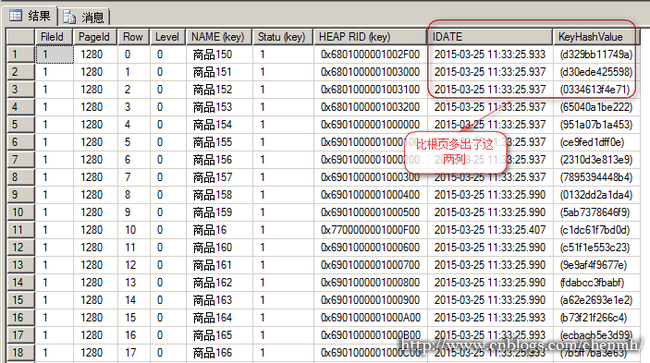Click the cell 商品160
Image resolution: width=650 pixels, height=363 pixels.
[219, 247]
